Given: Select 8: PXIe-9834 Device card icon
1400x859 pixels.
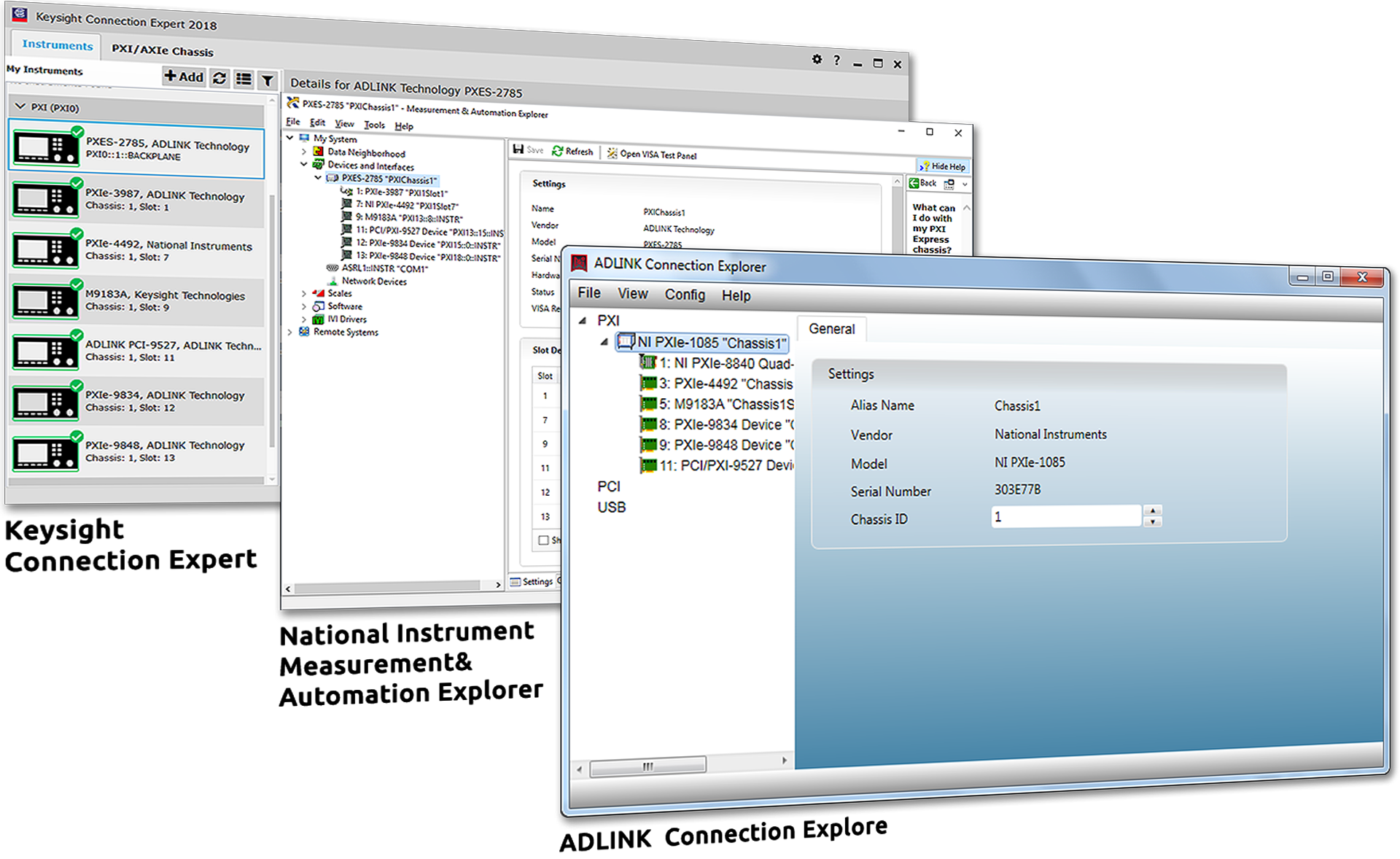Looking at the screenshot, I should coord(648,423).
